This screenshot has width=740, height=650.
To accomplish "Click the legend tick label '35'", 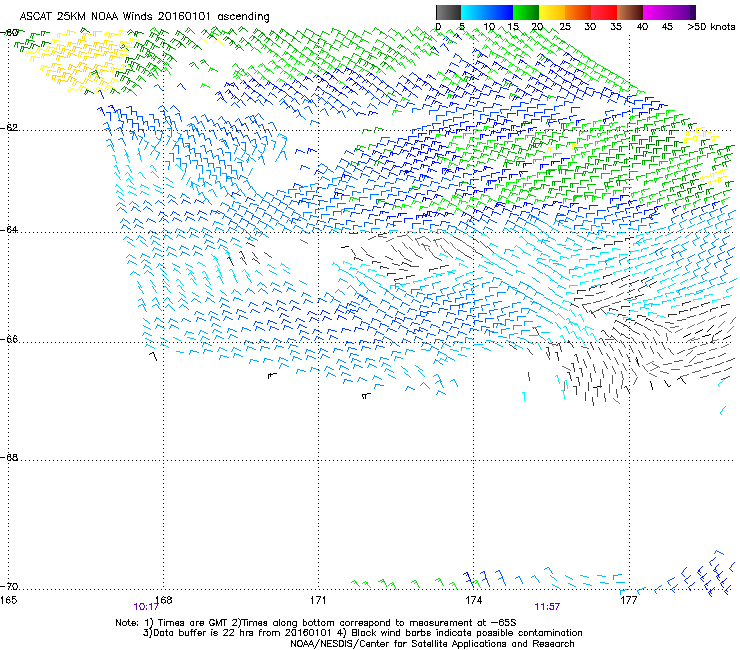I will coord(616,27).
